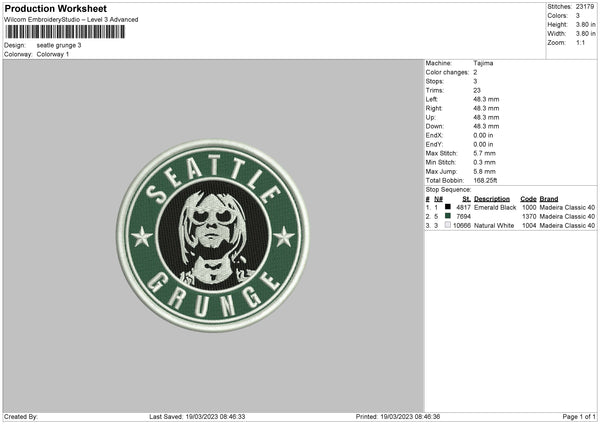Select the 'Natural White' description cell
Viewport: 600px width, 424px height.
coord(494,226)
